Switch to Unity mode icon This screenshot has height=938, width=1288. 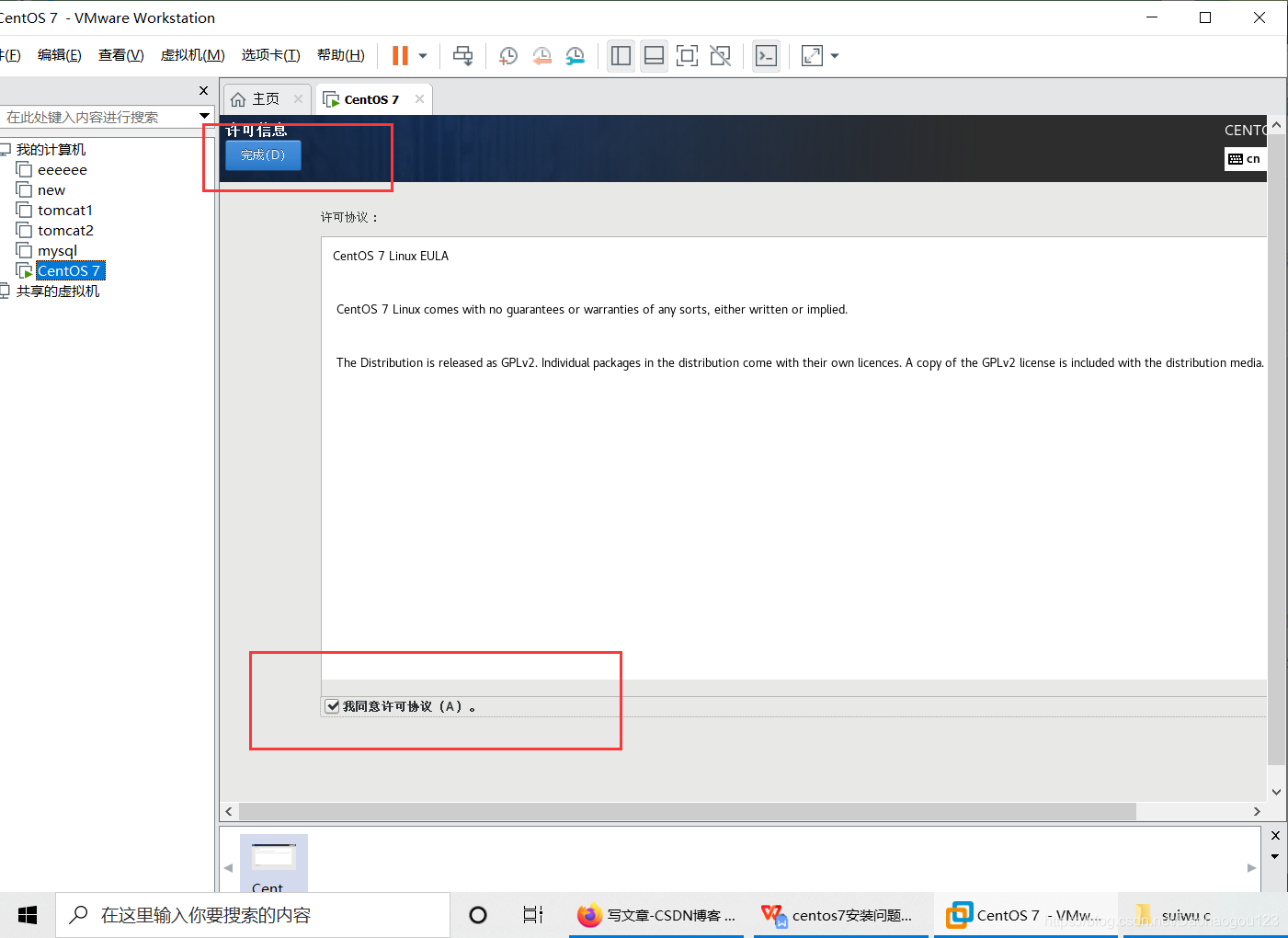pyautogui.click(x=721, y=56)
